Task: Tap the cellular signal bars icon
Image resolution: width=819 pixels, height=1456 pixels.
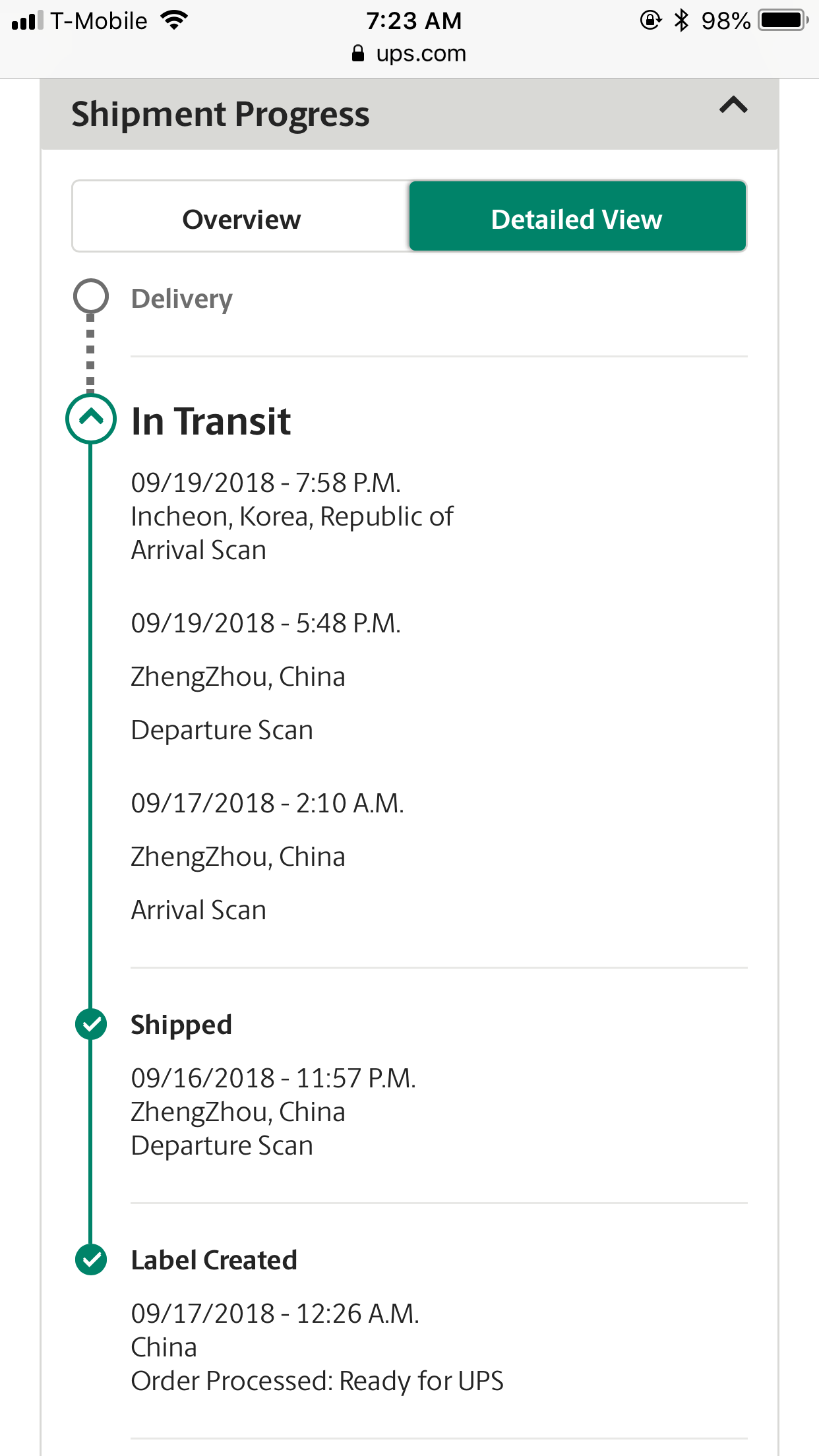Action: pos(28,20)
